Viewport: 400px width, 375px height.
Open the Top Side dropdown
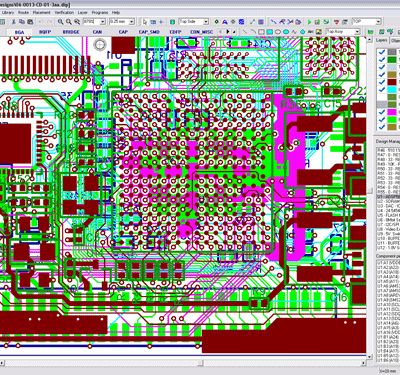206,22
